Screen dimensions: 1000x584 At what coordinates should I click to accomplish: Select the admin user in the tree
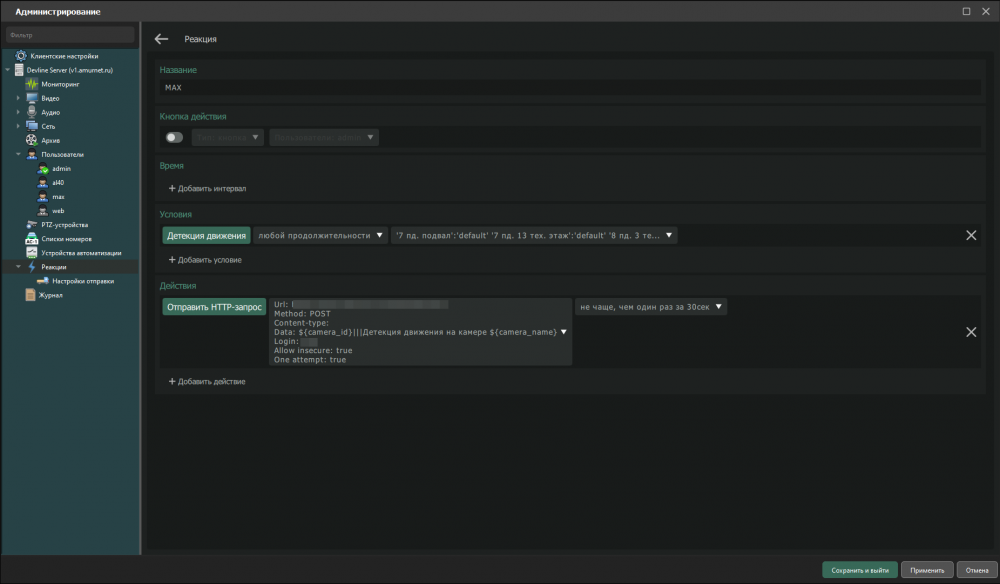click(61, 168)
